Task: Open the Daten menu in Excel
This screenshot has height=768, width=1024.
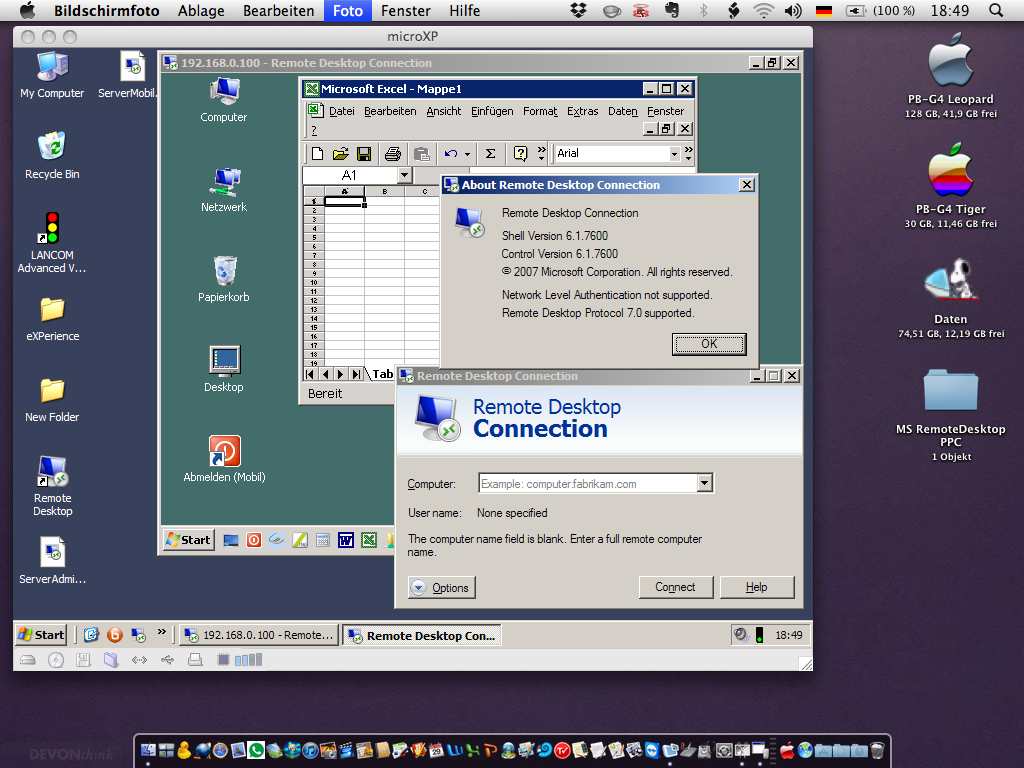Action: click(622, 111)
